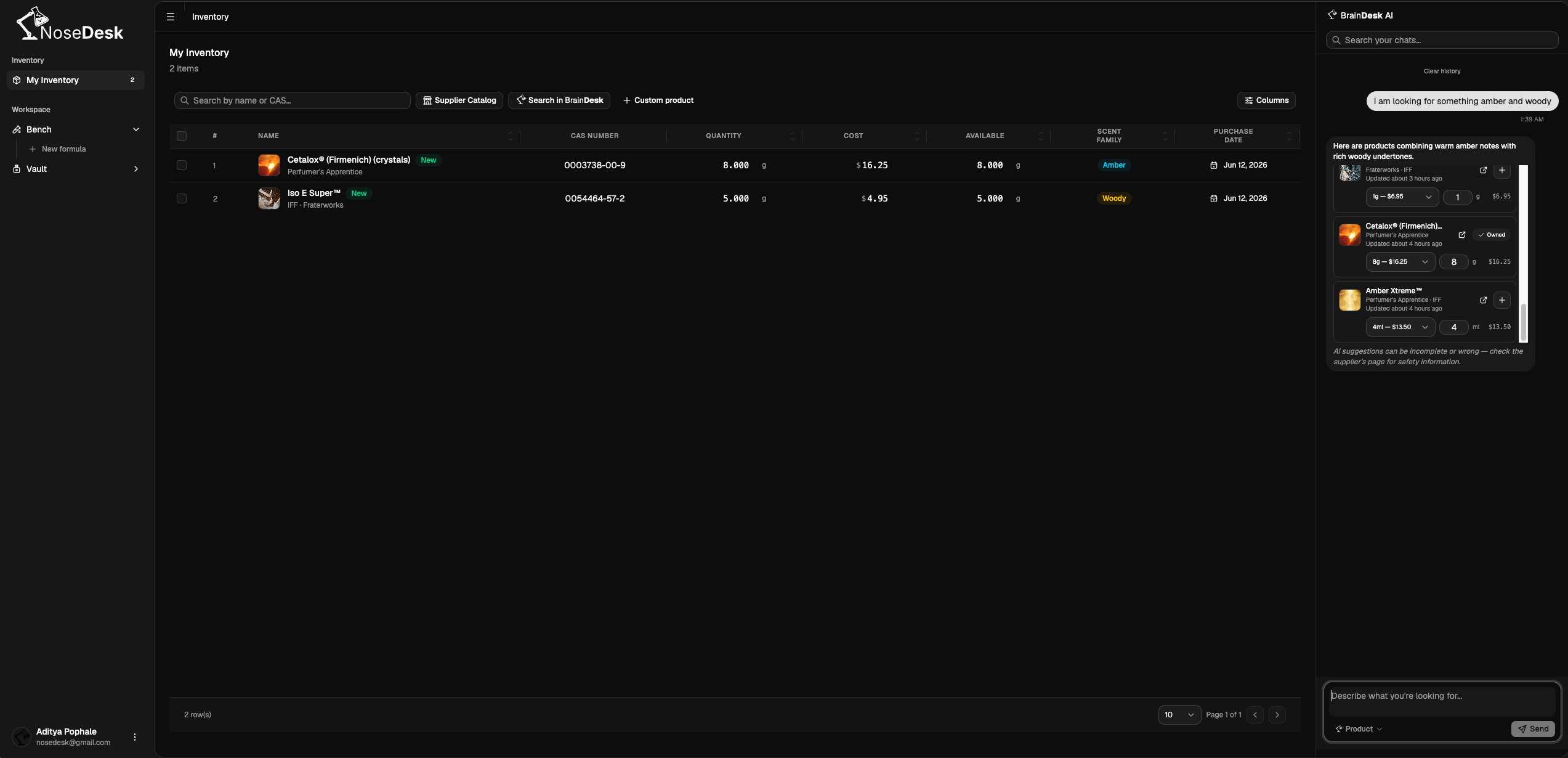Click the quantity field showing 1 g

(x=1457, y=197)
